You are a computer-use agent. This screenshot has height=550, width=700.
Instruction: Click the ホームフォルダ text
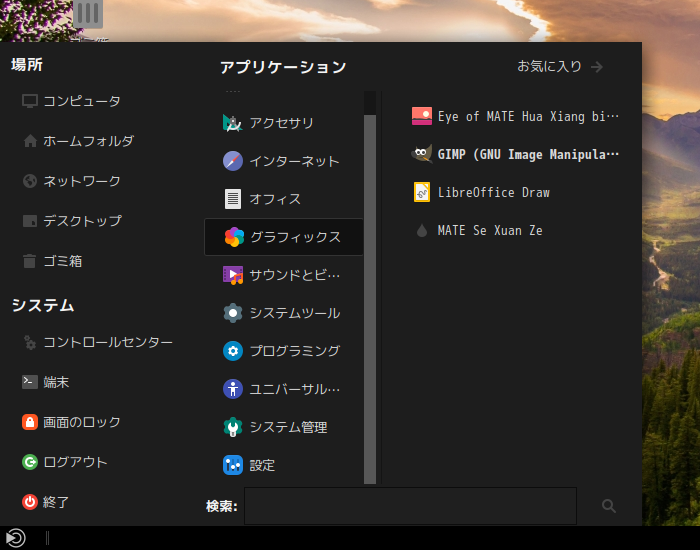[x=88, y=141]
